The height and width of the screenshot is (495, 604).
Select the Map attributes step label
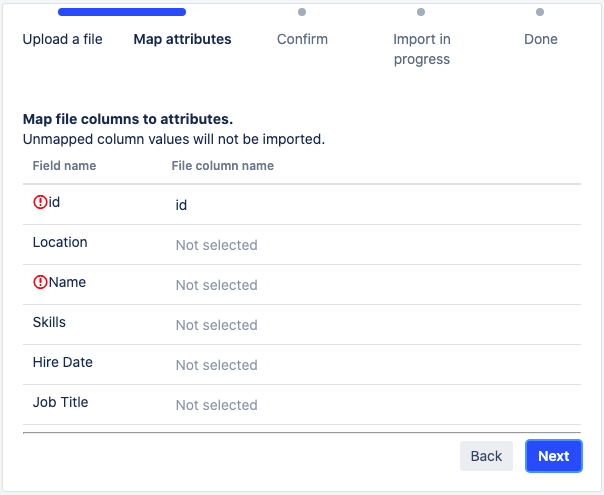[x=182, y=40]
